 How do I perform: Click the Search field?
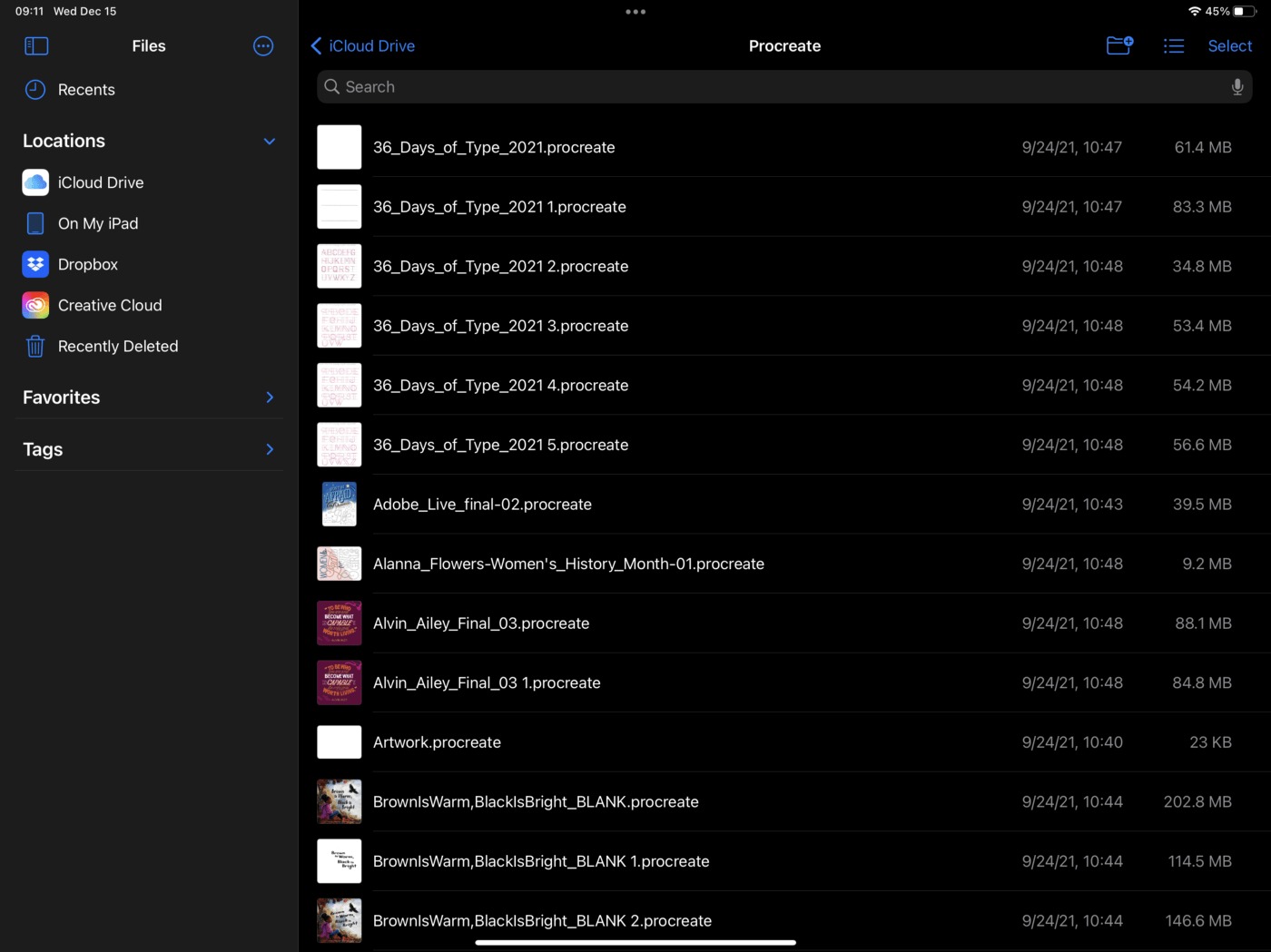coord(781,87)
